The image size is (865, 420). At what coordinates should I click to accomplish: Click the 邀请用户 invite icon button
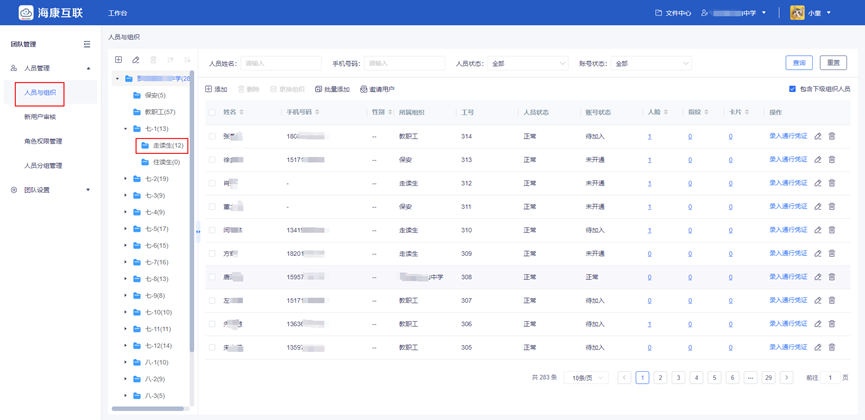click(x=377, y=89)
